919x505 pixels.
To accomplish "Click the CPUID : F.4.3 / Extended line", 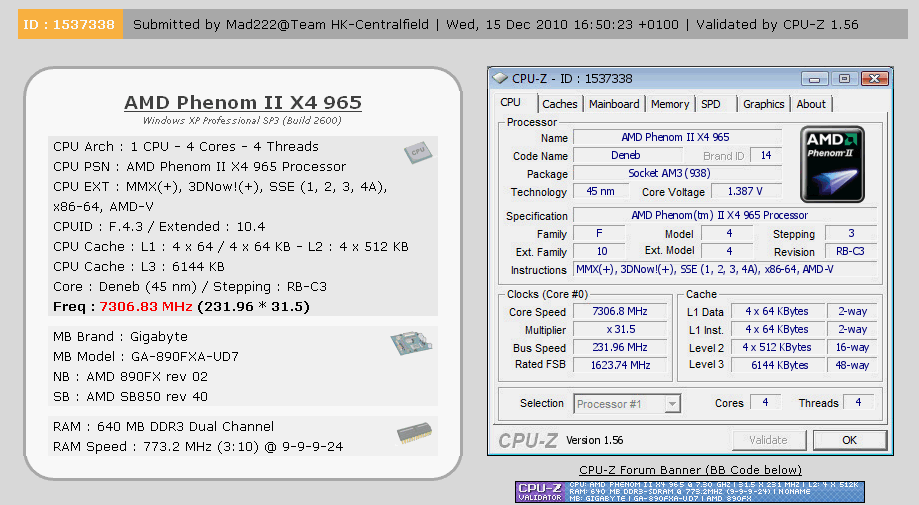I will click(159, 227).
